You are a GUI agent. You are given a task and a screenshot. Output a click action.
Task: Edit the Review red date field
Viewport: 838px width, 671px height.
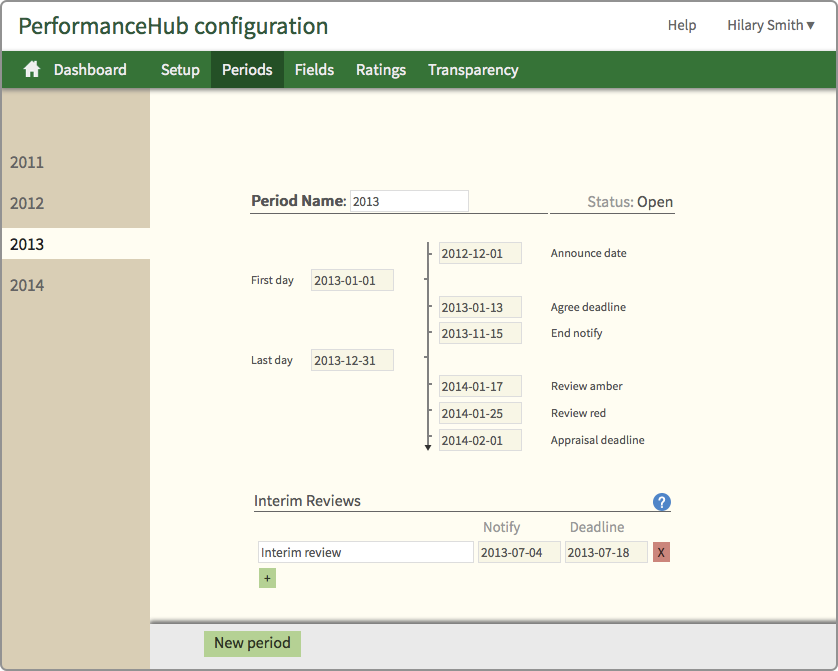pos(480,413)
